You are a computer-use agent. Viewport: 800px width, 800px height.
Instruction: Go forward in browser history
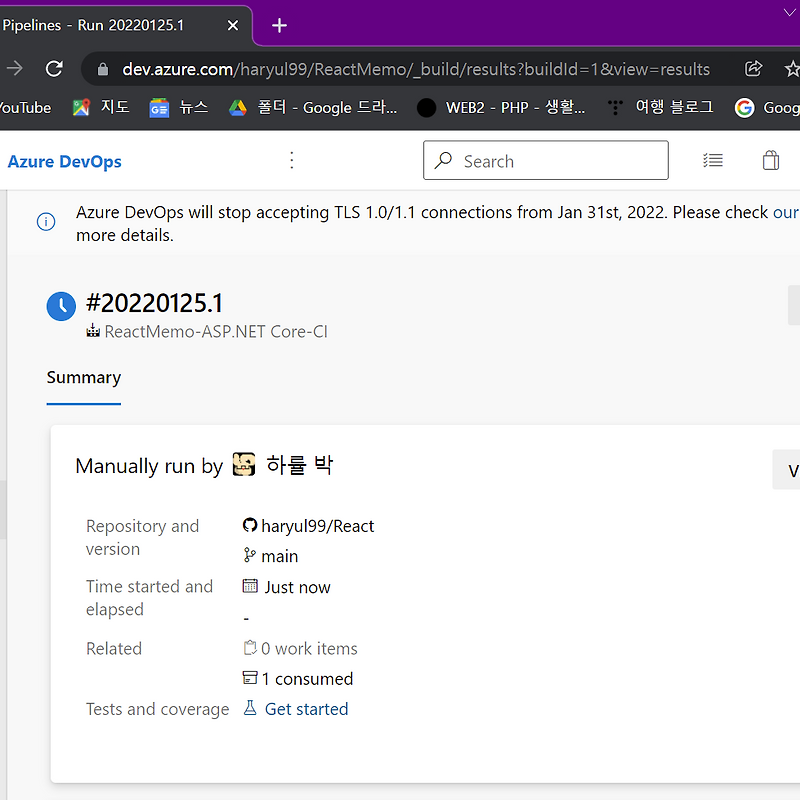tap(14, 68)
